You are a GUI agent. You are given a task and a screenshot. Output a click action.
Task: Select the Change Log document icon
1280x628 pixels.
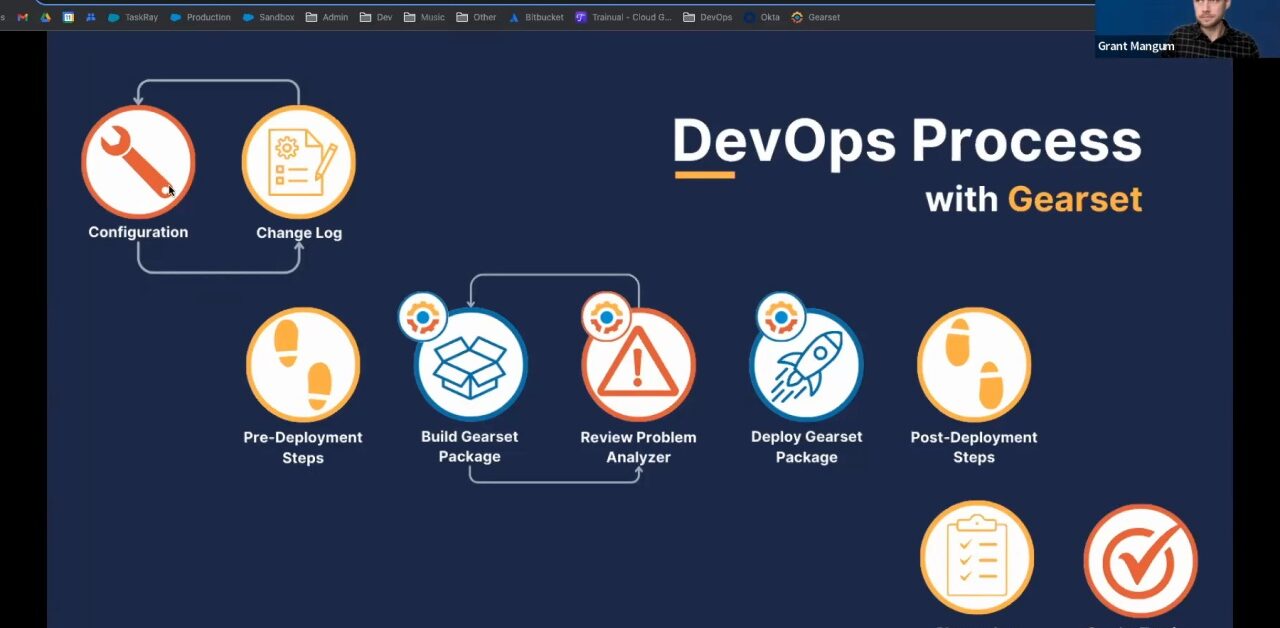pyautogui.click(x=299, y=160)
